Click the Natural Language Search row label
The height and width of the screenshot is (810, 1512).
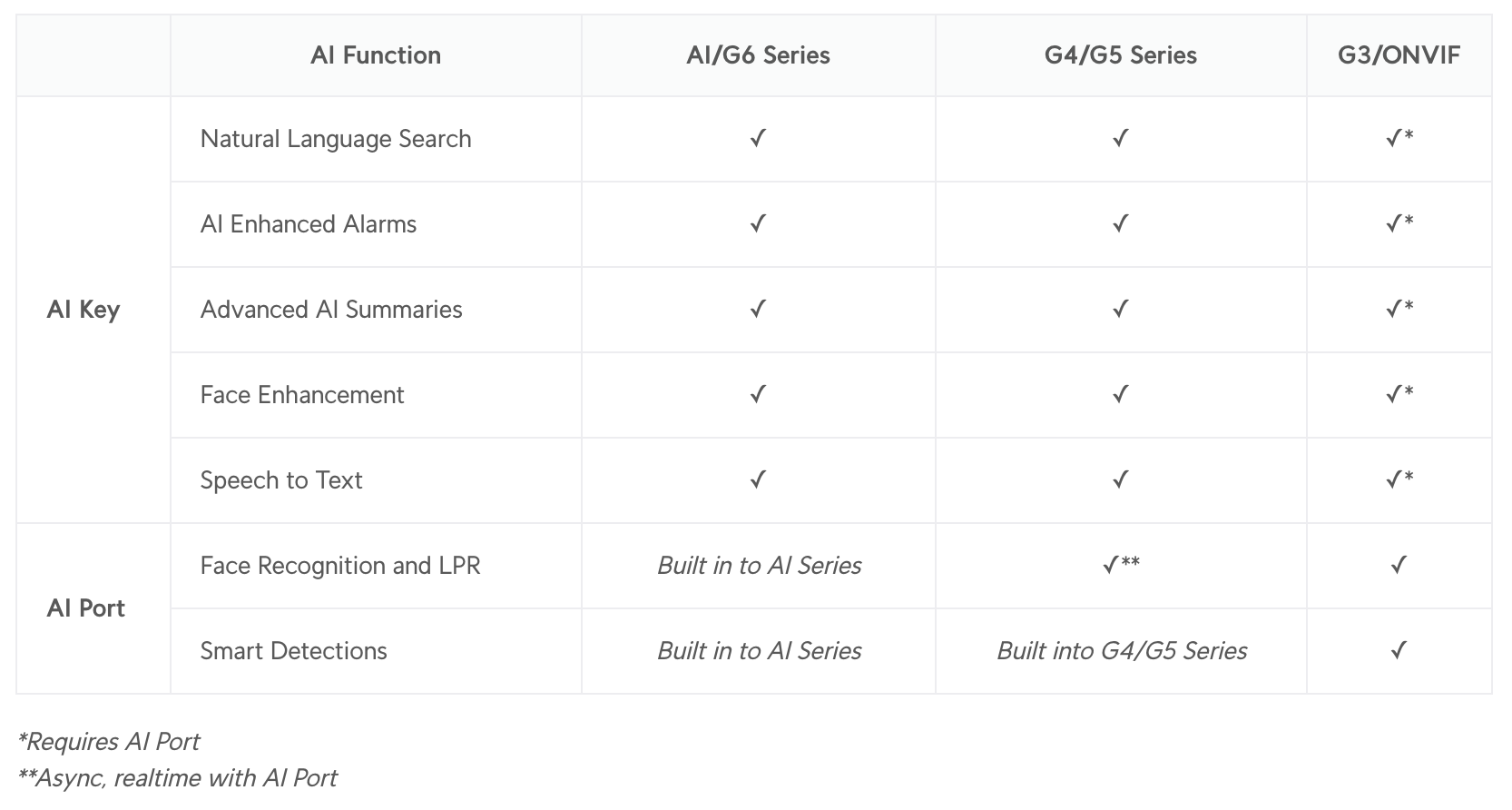(336, 139)
